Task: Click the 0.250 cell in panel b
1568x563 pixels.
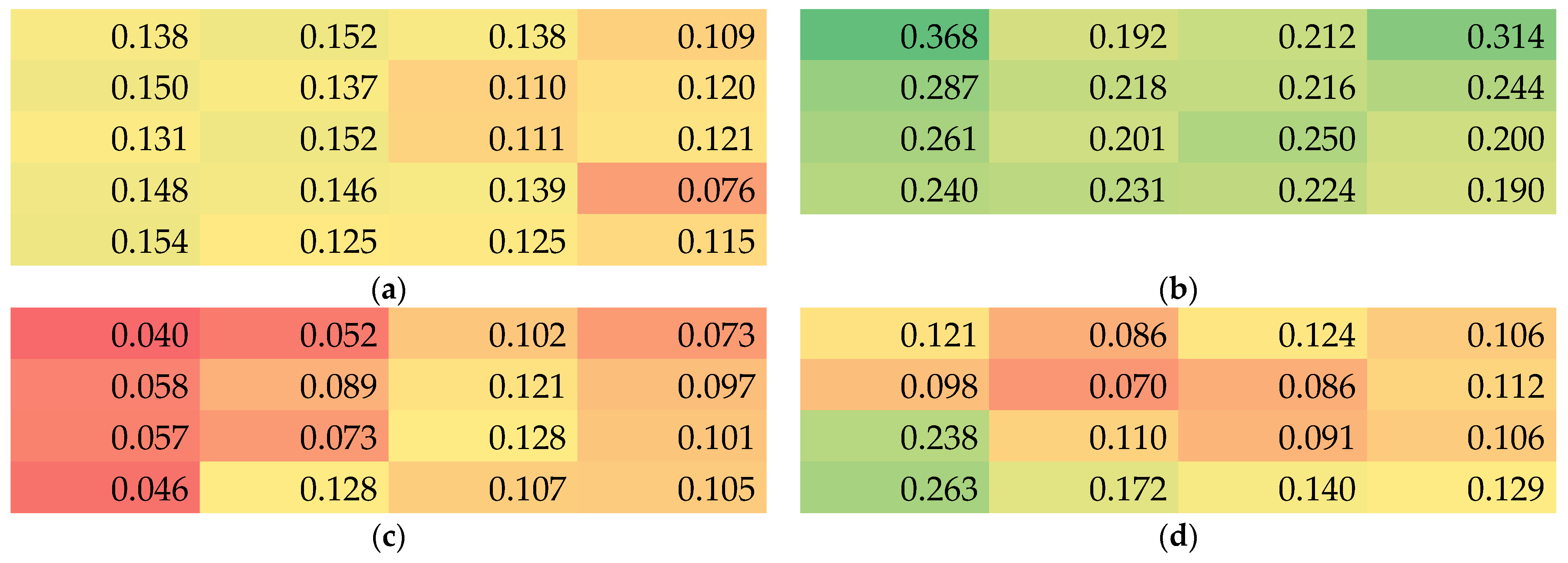Action: [1273, 137]
